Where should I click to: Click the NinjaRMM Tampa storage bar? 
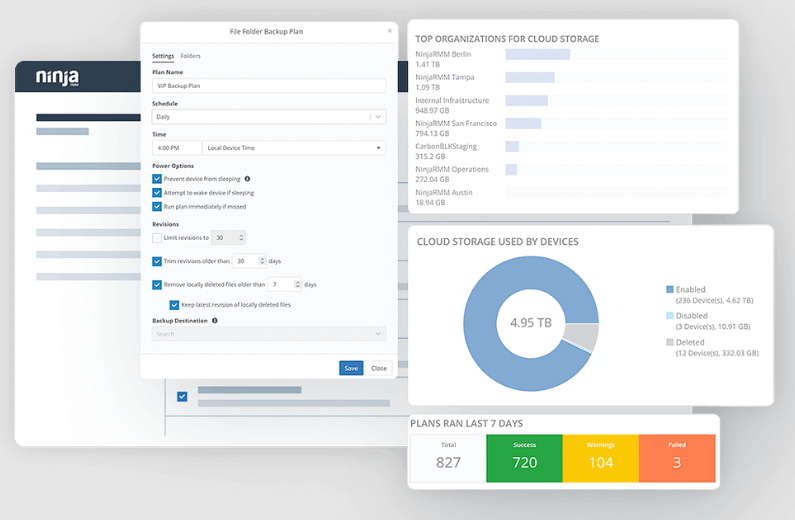(x=530, y=77)
